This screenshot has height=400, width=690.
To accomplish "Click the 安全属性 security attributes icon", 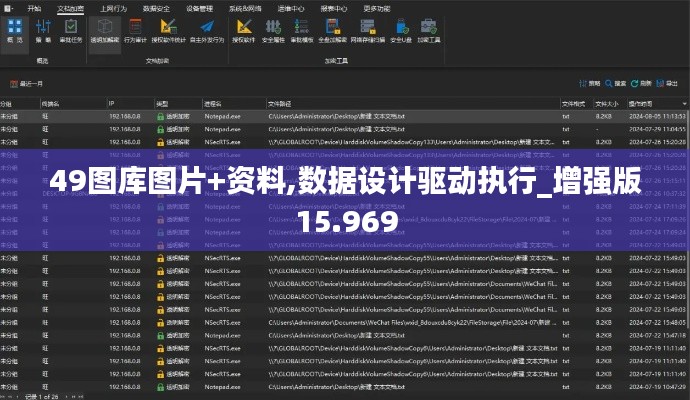I will [274, 31].
